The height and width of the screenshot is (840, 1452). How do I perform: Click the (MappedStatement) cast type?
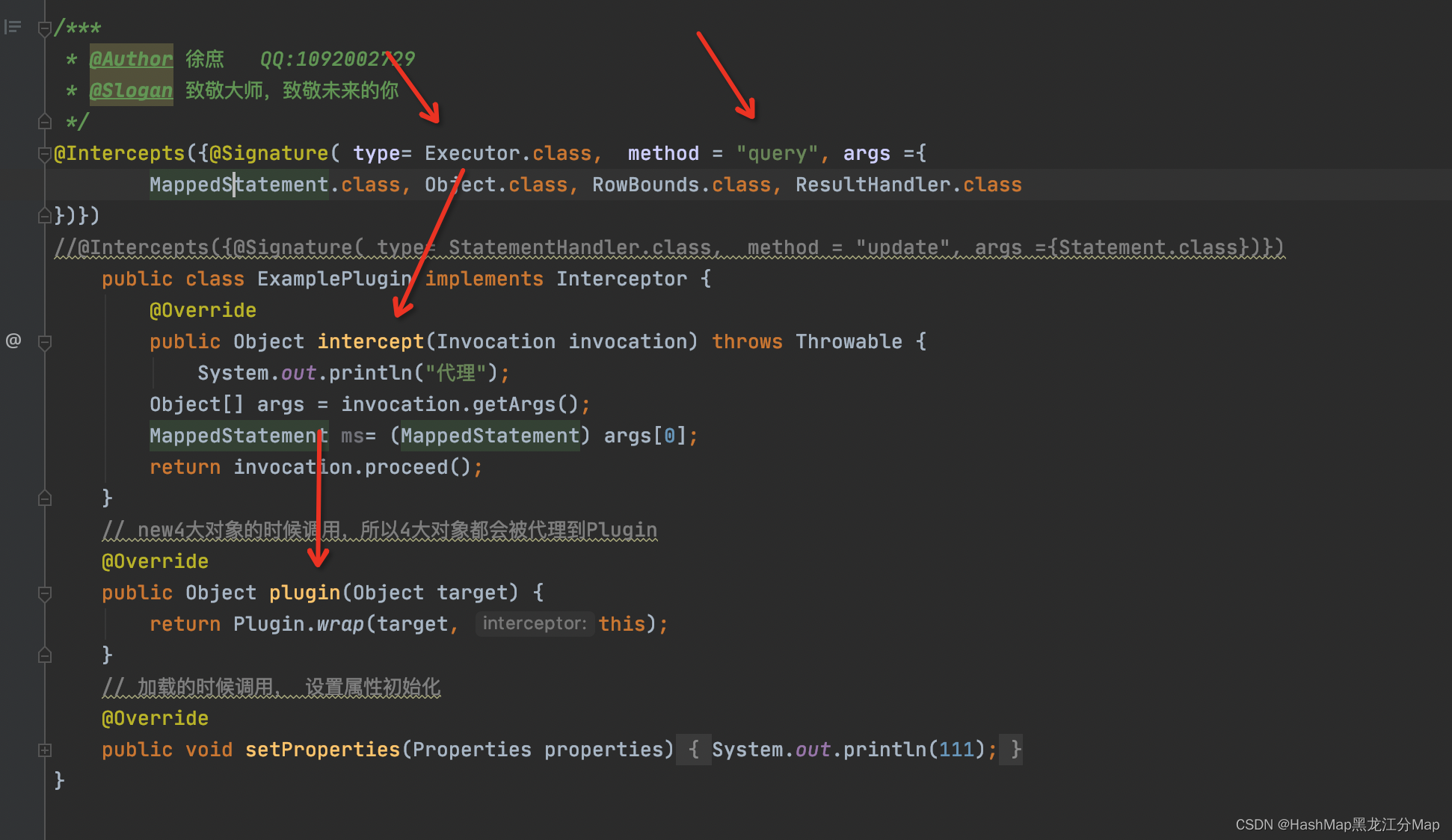tap(490, 436)
